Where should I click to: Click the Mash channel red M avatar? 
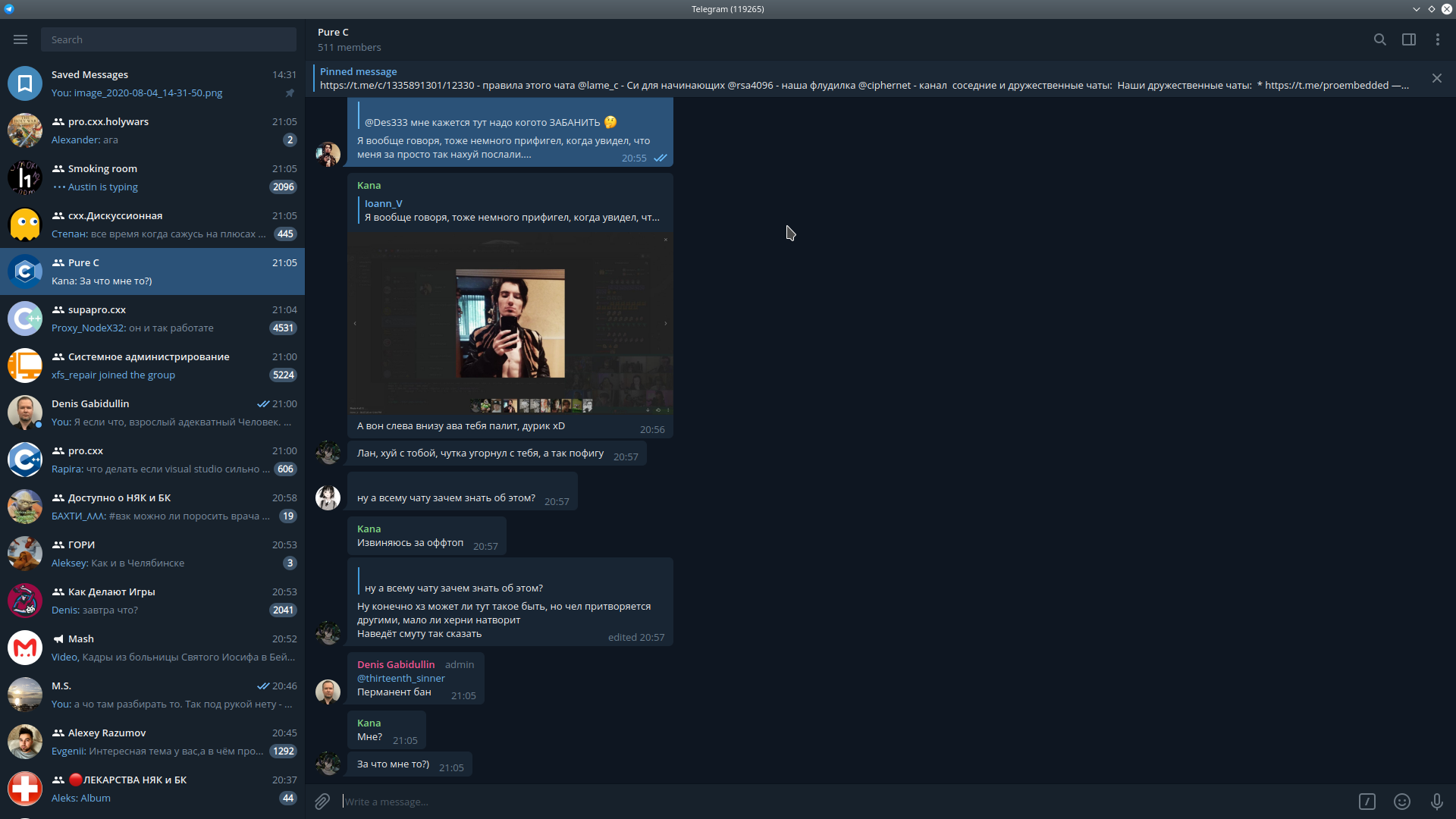pos(25,648)
